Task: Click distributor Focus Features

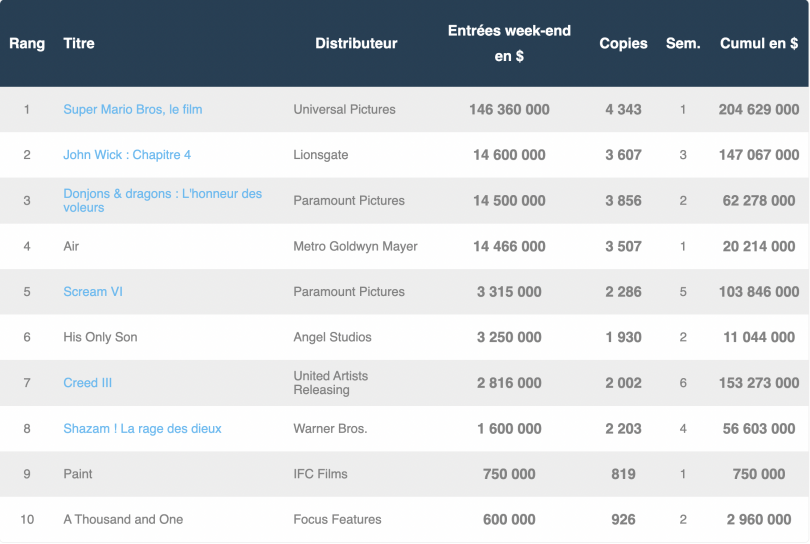Action: point(337,520)
